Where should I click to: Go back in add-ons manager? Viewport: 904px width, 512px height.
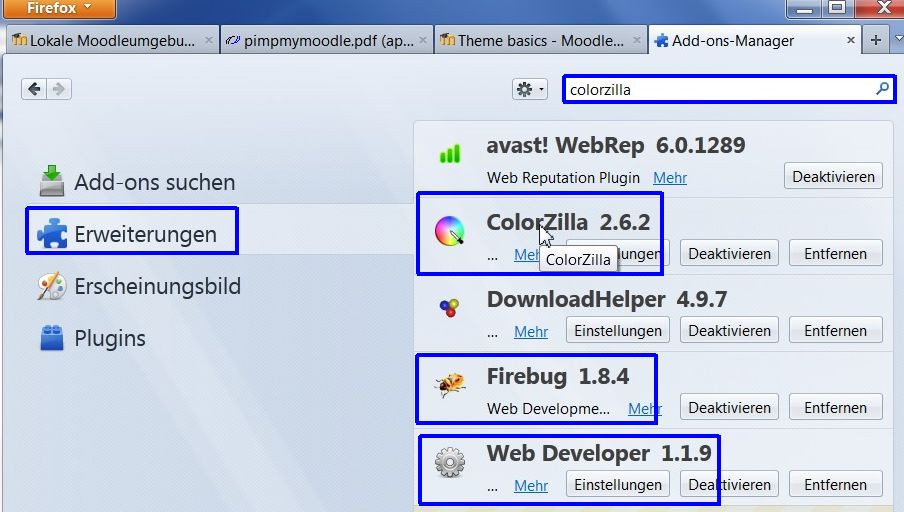pyautogui.click(x=34, y=89)
